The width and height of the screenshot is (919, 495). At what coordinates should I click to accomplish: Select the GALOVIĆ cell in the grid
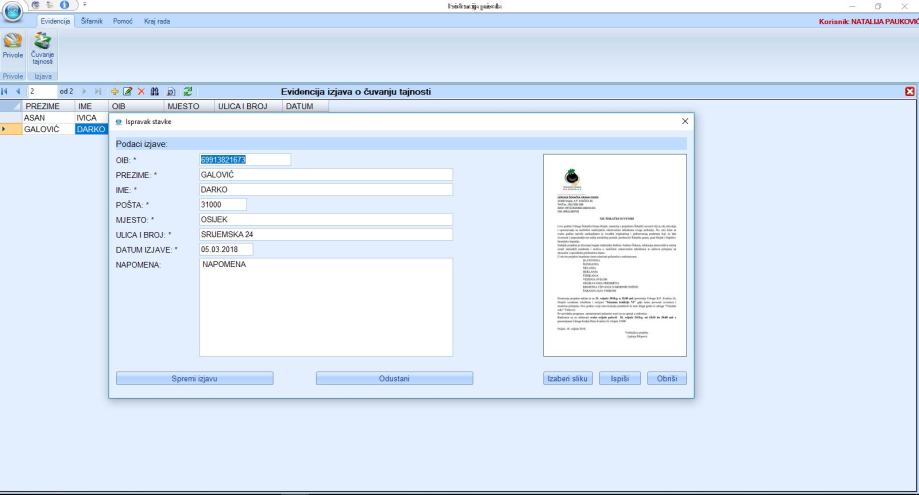point(49,129)
